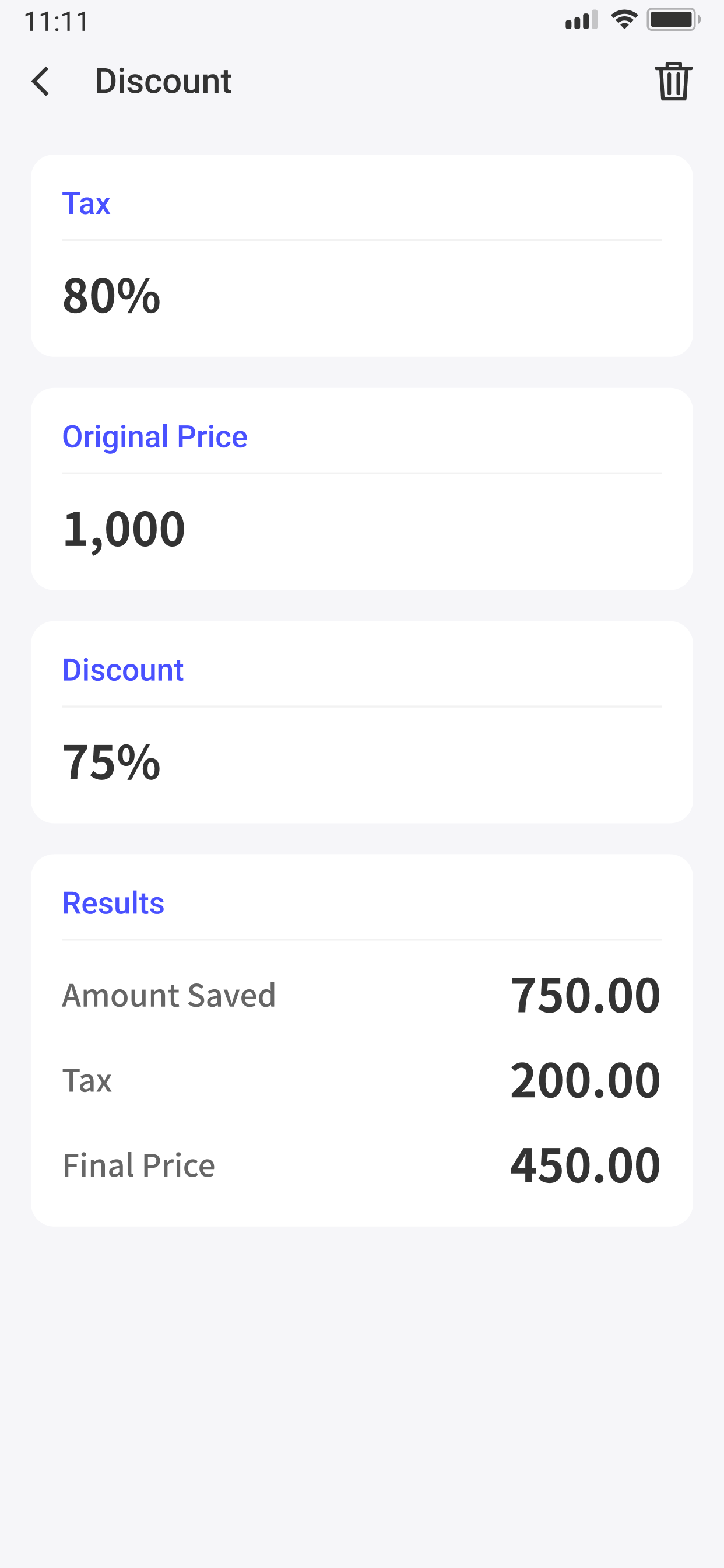Tap the back arrow icon
The height and width of the screenshot is (1568, 724).
(x=40, y=82)
